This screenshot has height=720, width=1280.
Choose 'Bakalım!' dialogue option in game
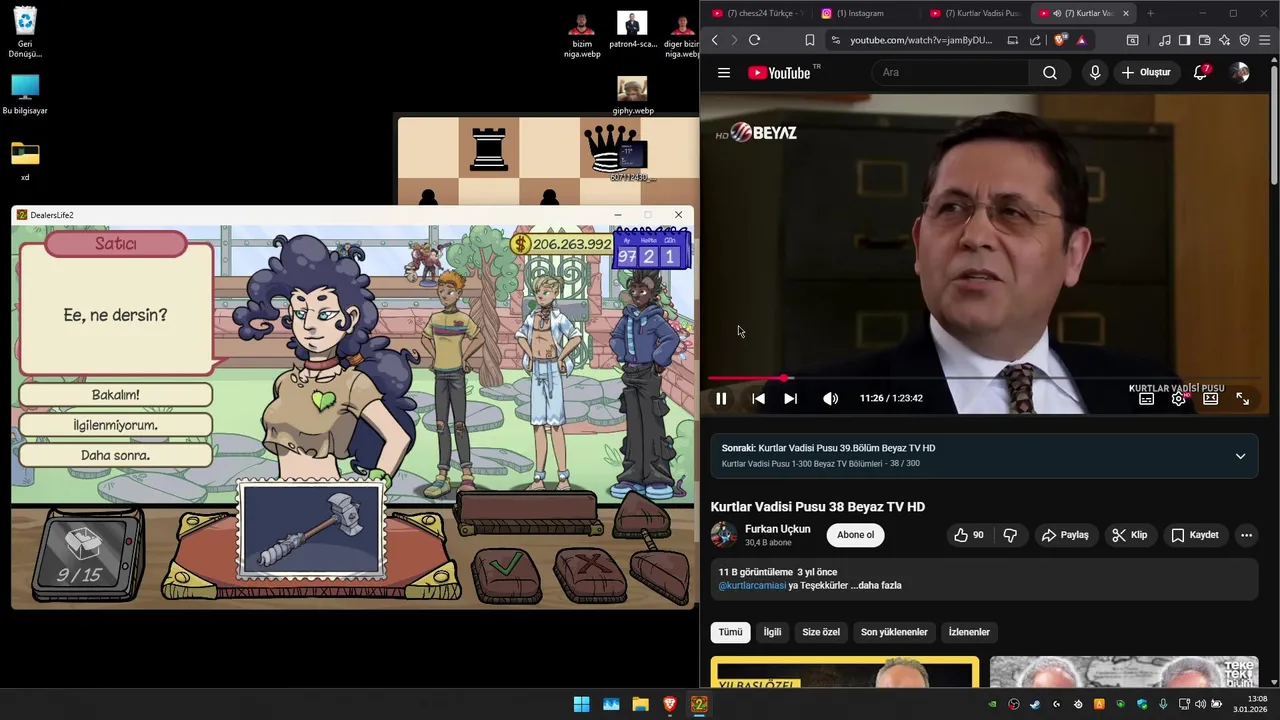click(116, 395)
